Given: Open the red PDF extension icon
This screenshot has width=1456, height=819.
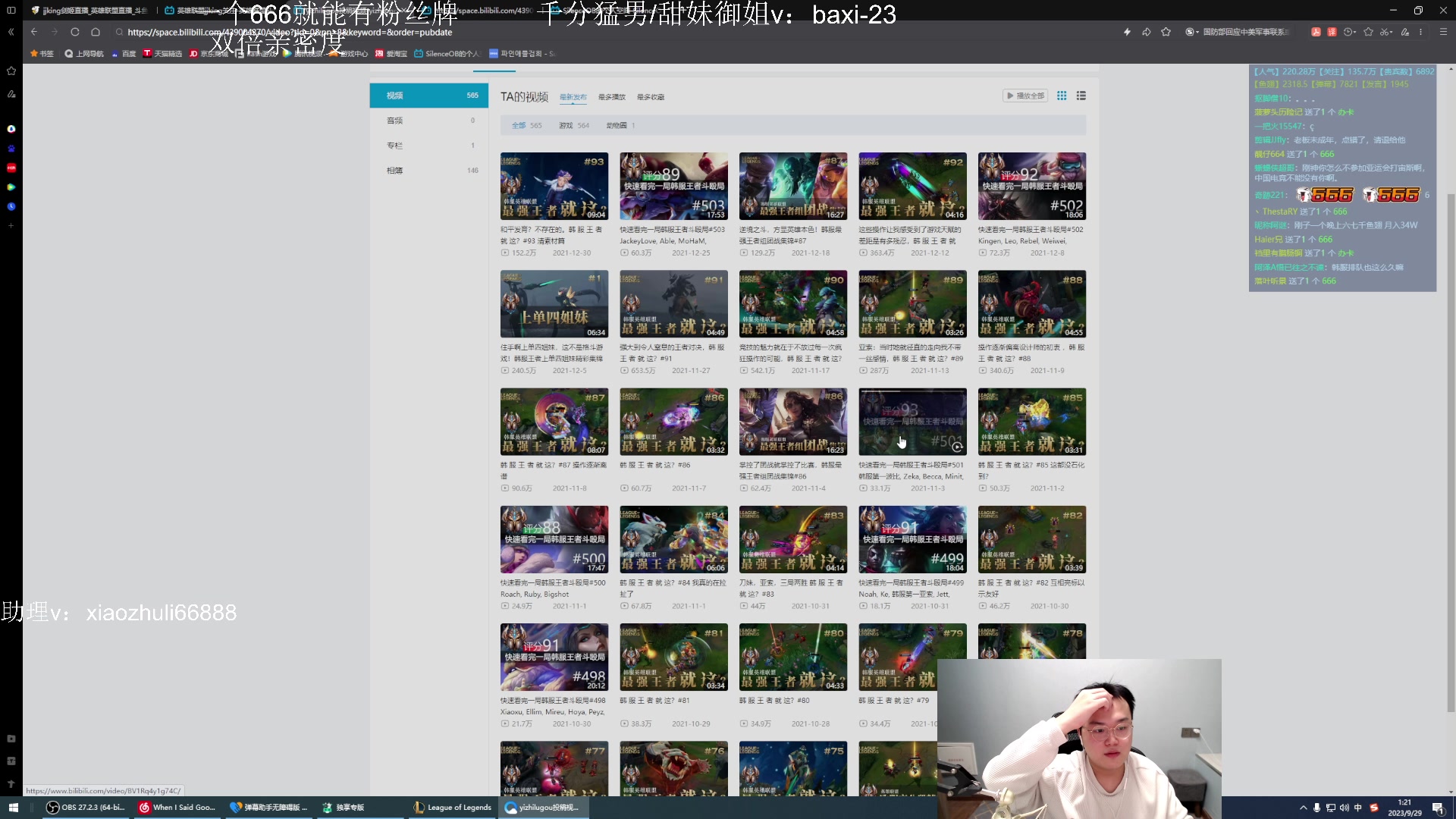Looking at the screenshot, I should coord(1316,32).
